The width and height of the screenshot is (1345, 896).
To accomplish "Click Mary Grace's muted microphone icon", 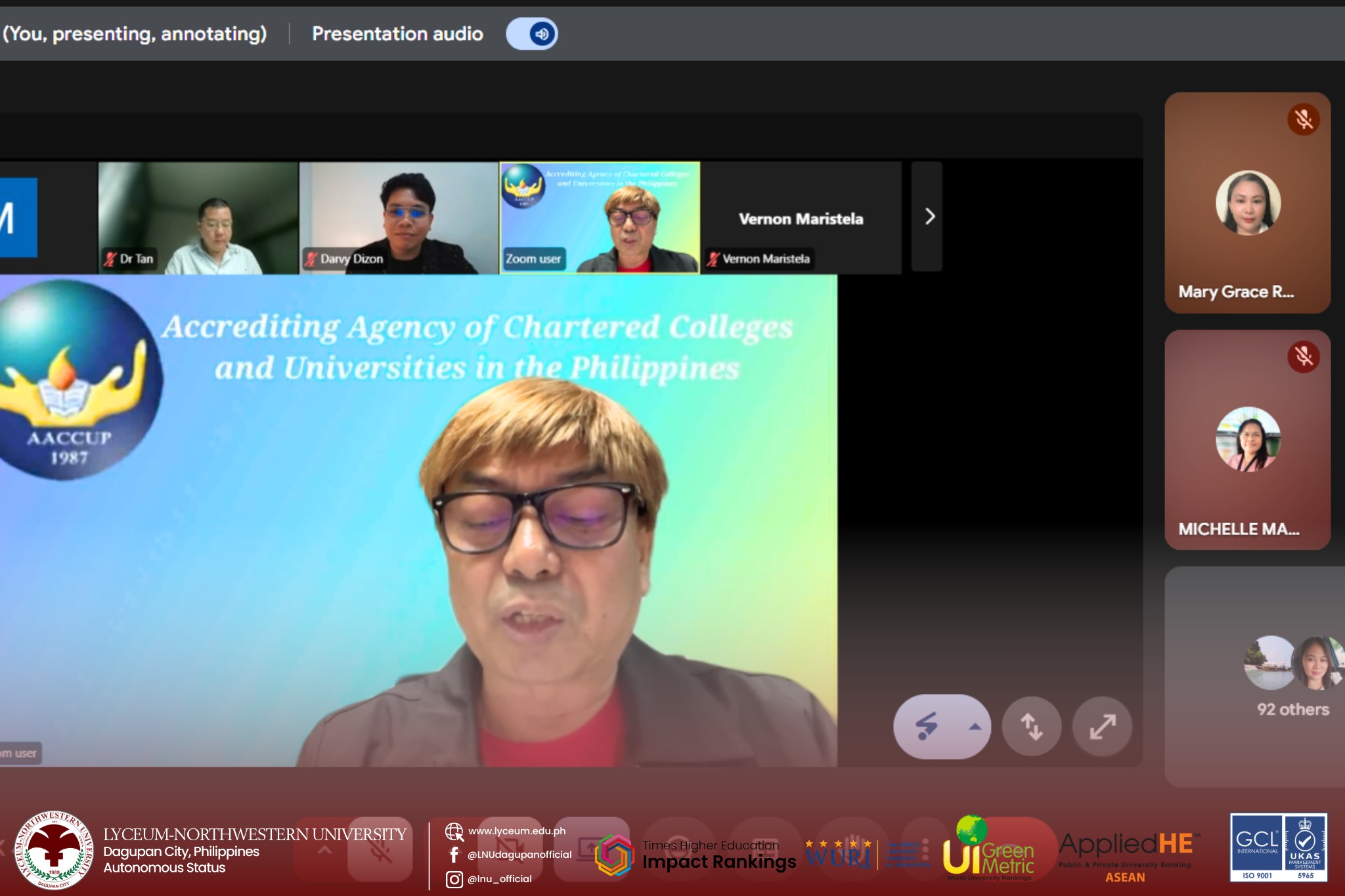I will click(x=1303, y=119).
